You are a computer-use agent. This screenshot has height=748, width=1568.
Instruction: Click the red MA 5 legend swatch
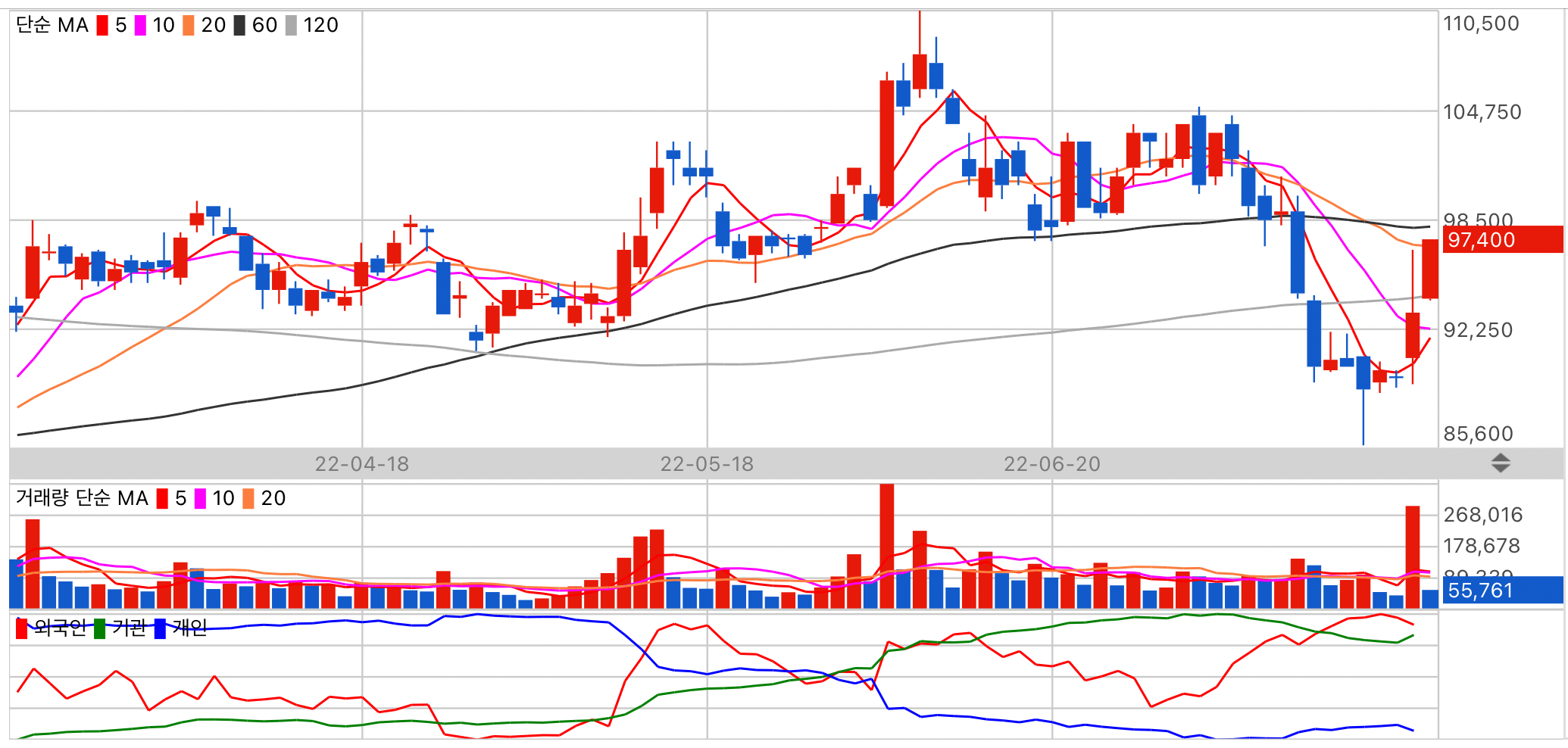pos(102,26)
